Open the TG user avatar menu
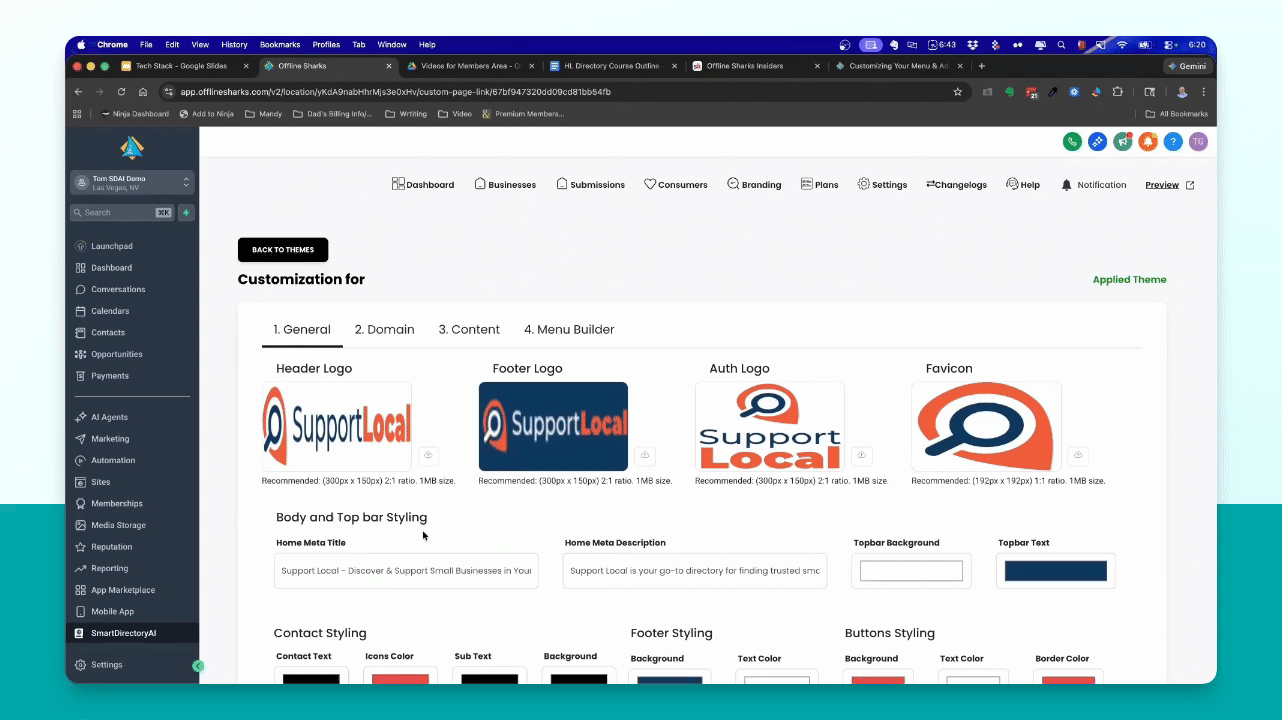 click(x=1198, y=142)
